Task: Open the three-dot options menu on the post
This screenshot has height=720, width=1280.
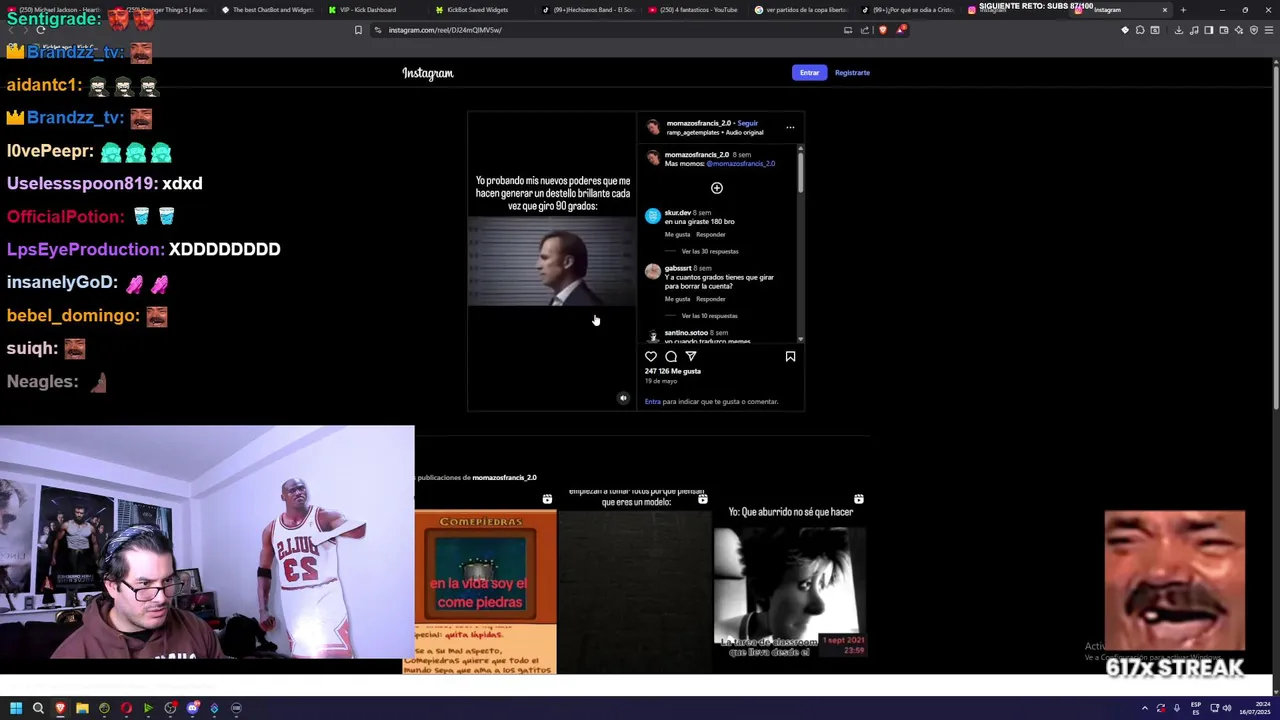Action: click(x=790, y=127)
